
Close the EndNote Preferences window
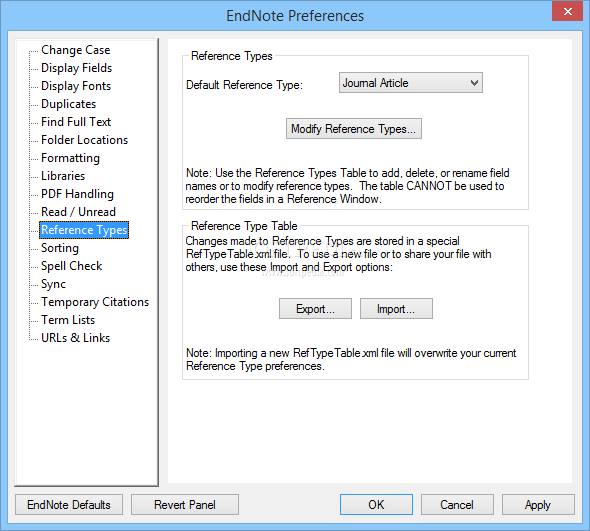pyautogui.click(x=567, y=11)
